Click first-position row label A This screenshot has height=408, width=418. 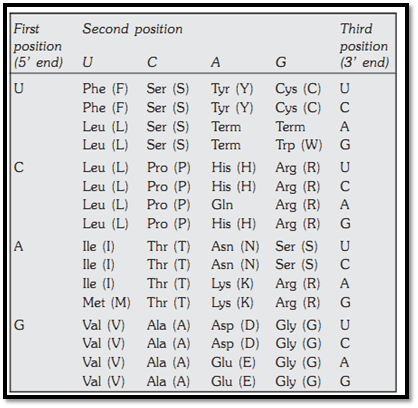19,246
